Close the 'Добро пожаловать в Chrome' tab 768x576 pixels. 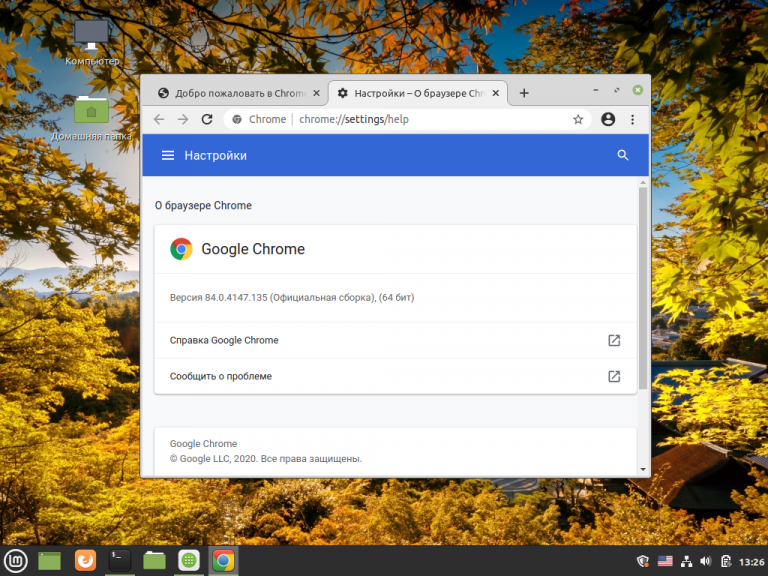(x=316, y=93)
